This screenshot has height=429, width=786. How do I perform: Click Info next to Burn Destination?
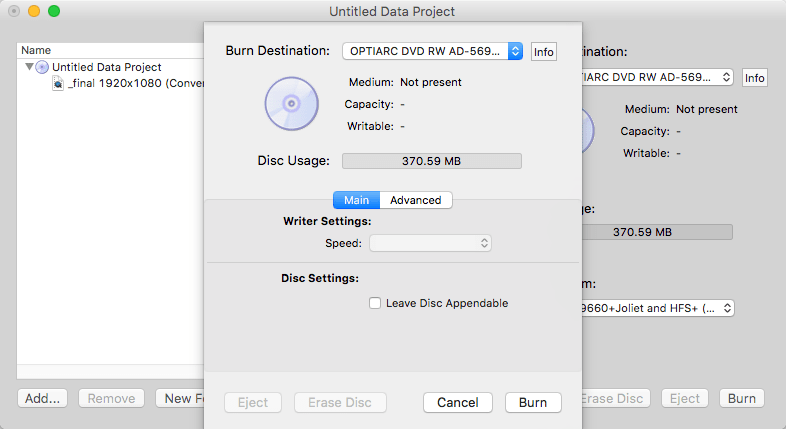(543, 52)
